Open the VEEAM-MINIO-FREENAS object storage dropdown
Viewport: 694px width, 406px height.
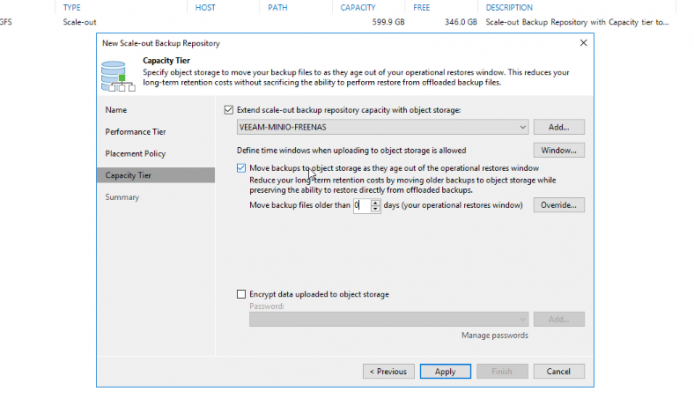pyautogui.click(x=383, y=127)
